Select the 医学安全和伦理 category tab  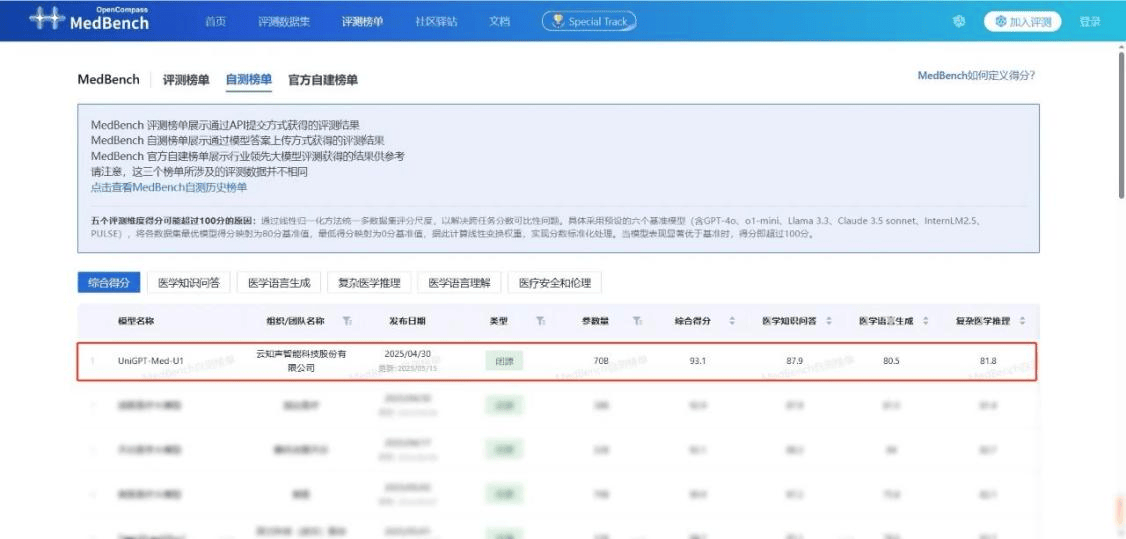pos(555,283)
